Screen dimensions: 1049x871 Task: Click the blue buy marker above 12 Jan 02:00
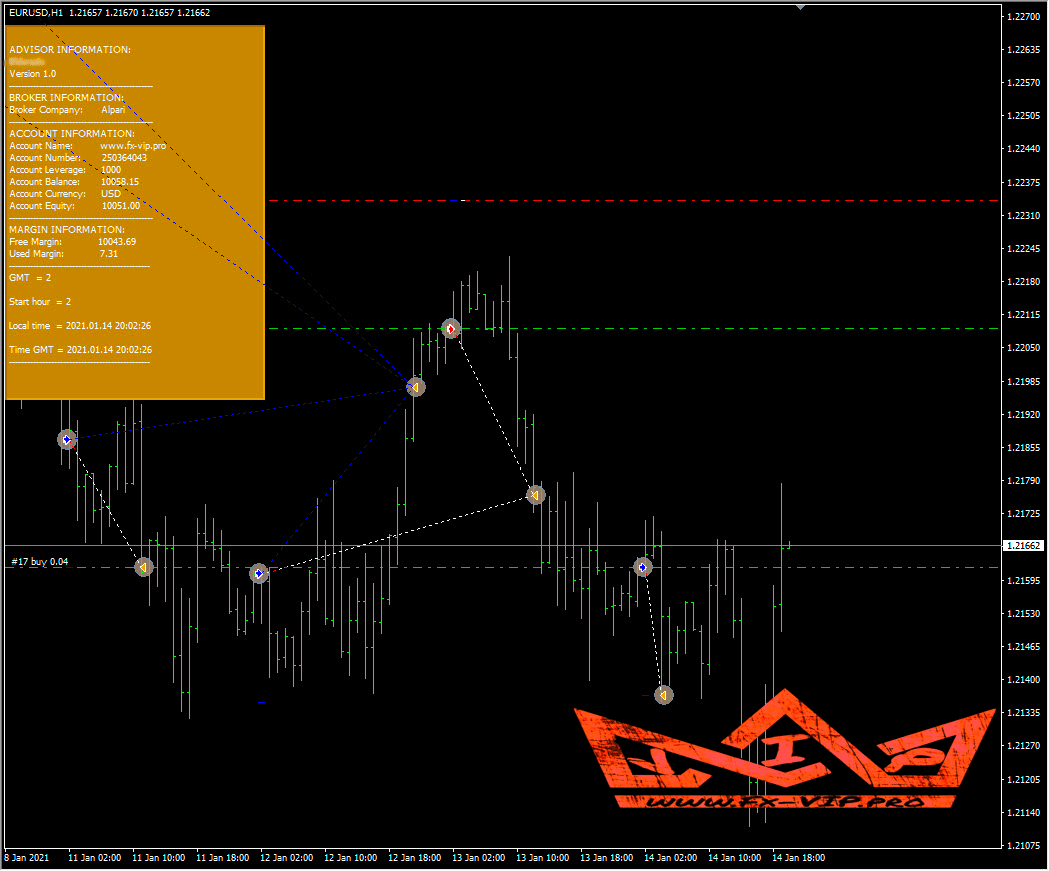tap(259, 573)
